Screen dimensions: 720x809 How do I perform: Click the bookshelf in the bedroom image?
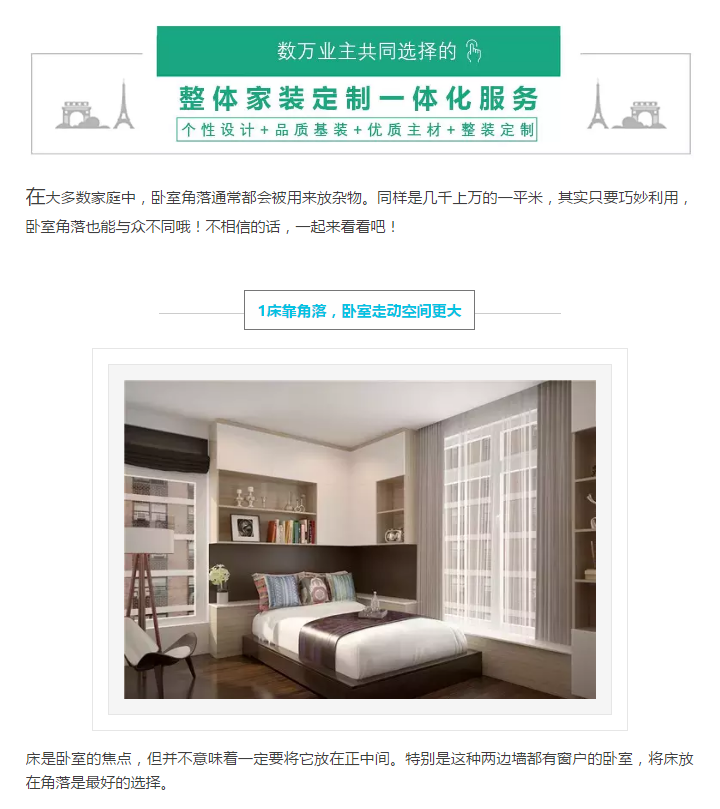267,507
